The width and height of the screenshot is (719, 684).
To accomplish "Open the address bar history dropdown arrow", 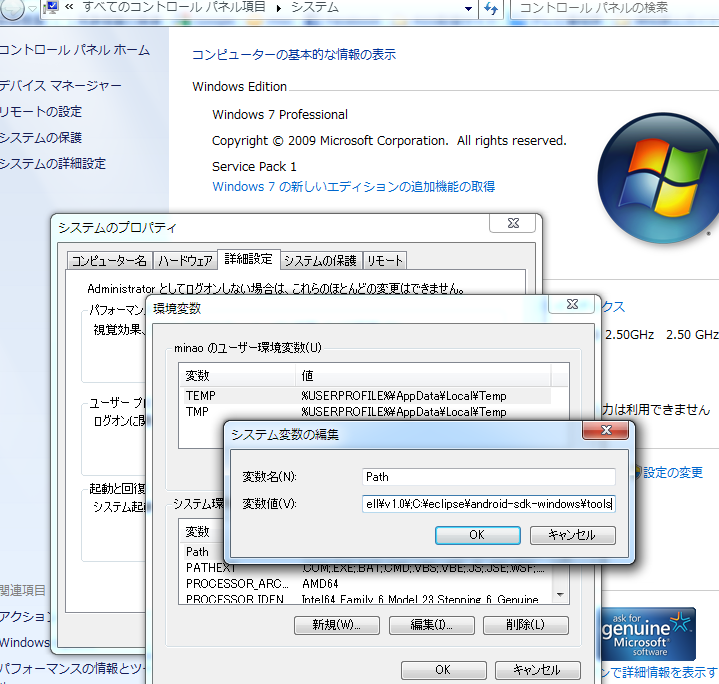I will click(468, 8).
